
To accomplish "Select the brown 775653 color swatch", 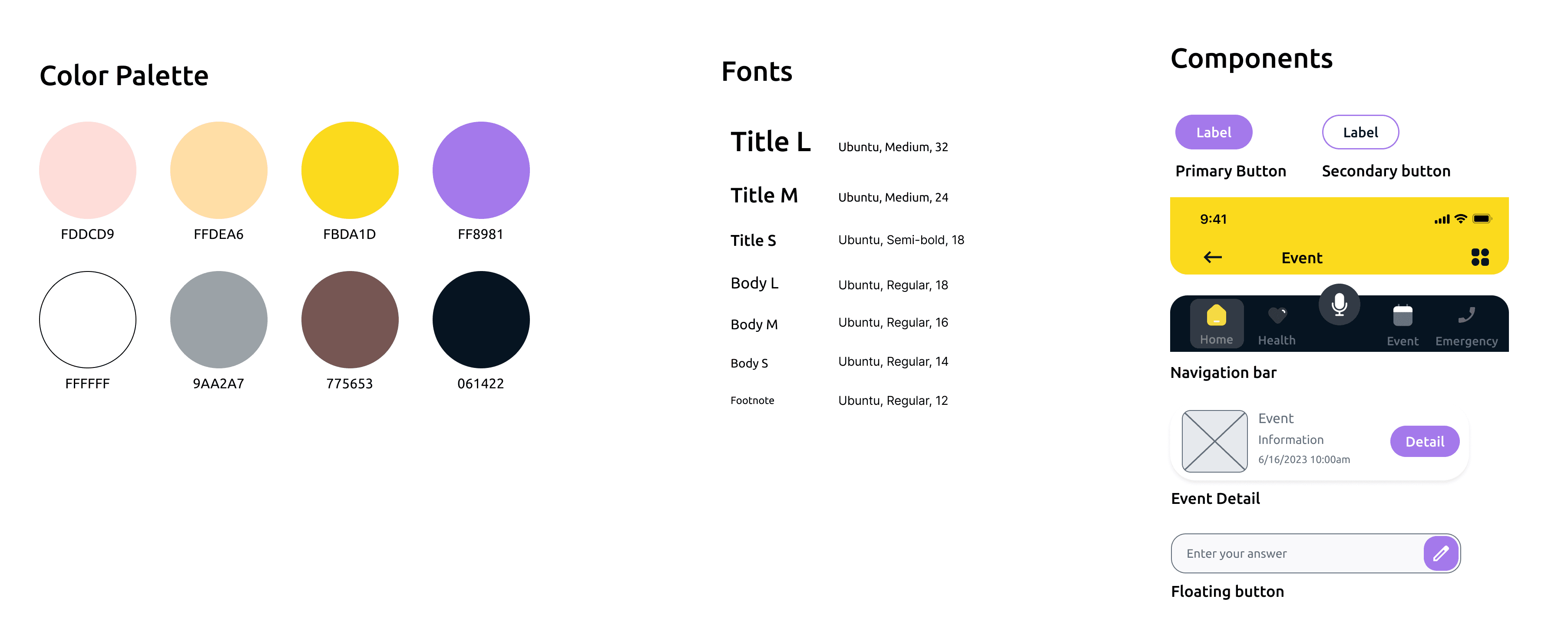I will tap(349, 319).
